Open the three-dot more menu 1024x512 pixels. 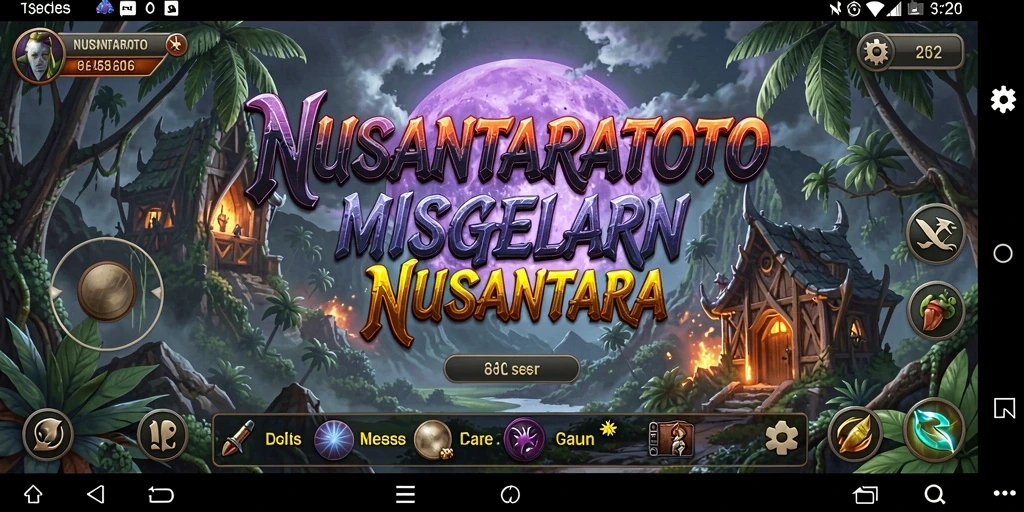tap(1004, 494)
